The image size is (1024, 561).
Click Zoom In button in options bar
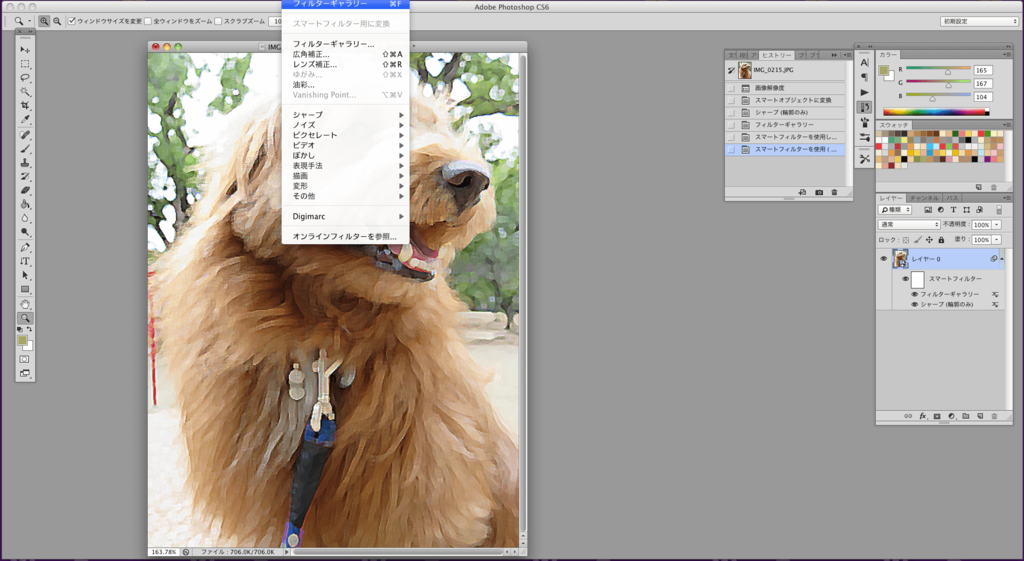44,21
